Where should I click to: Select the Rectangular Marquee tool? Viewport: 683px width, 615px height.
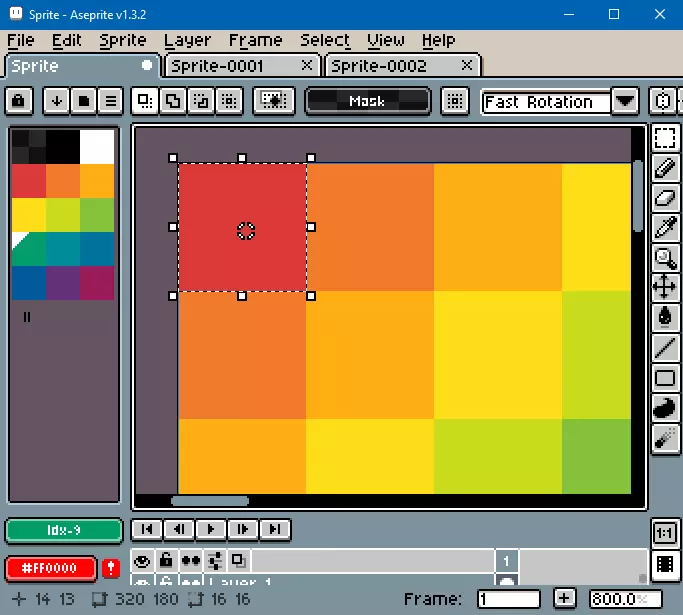[665, 138]
